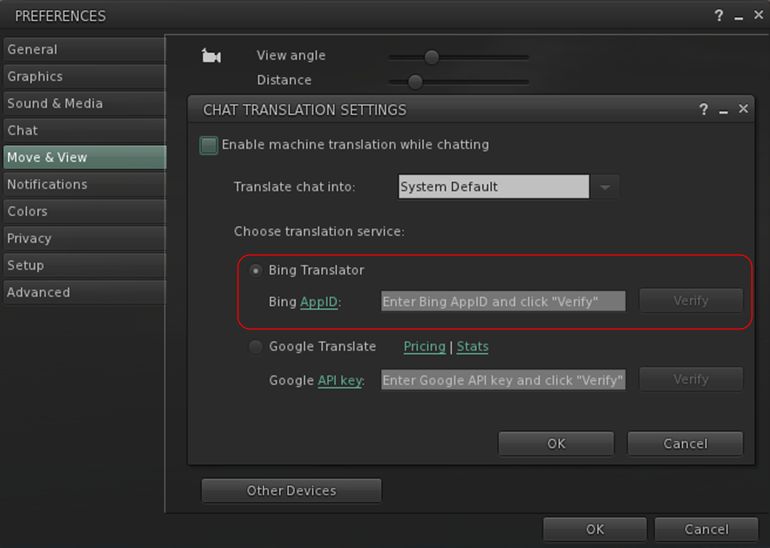
Task: Click the Bing AppID link
Action: coord(319,302)
